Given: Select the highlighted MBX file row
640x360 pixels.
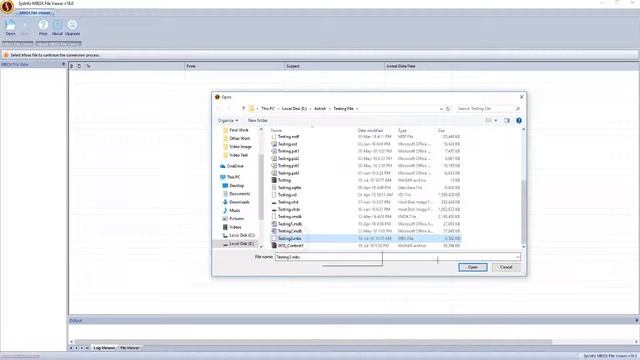Looking at the screenshot, I should (x=366, y=238).
